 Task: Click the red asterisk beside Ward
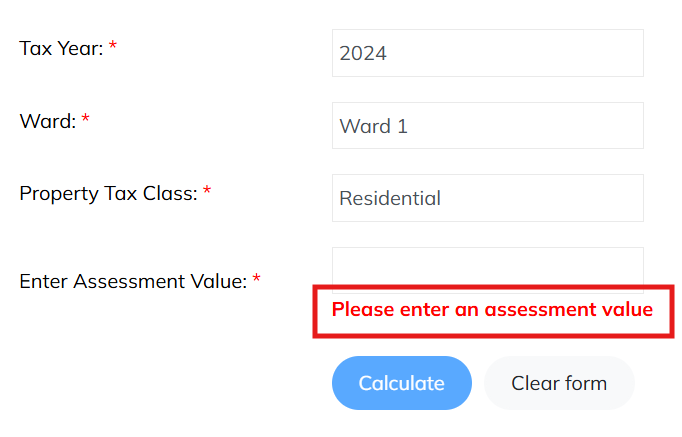point(85,121)
